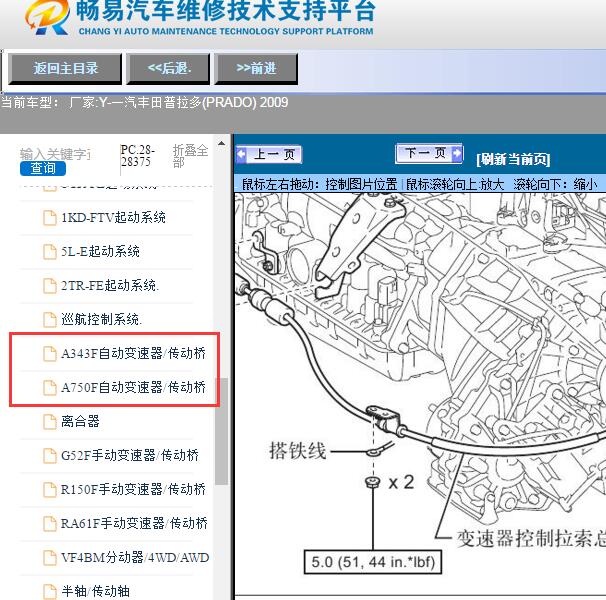Click document icon beside 2TR-FE起动系统
606x600 pixels.
[x=49, y=285]
